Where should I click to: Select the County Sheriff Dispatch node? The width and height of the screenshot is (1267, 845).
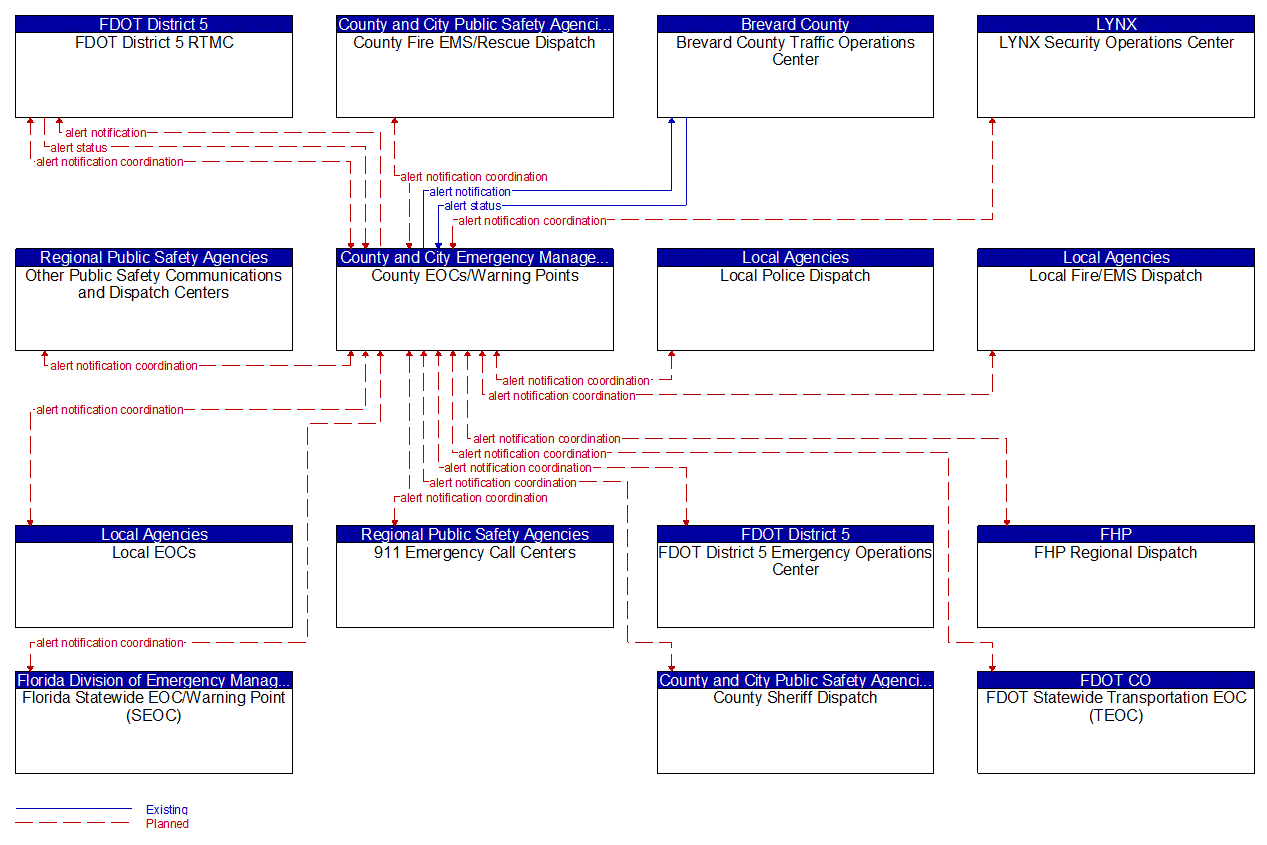point(795,723)
